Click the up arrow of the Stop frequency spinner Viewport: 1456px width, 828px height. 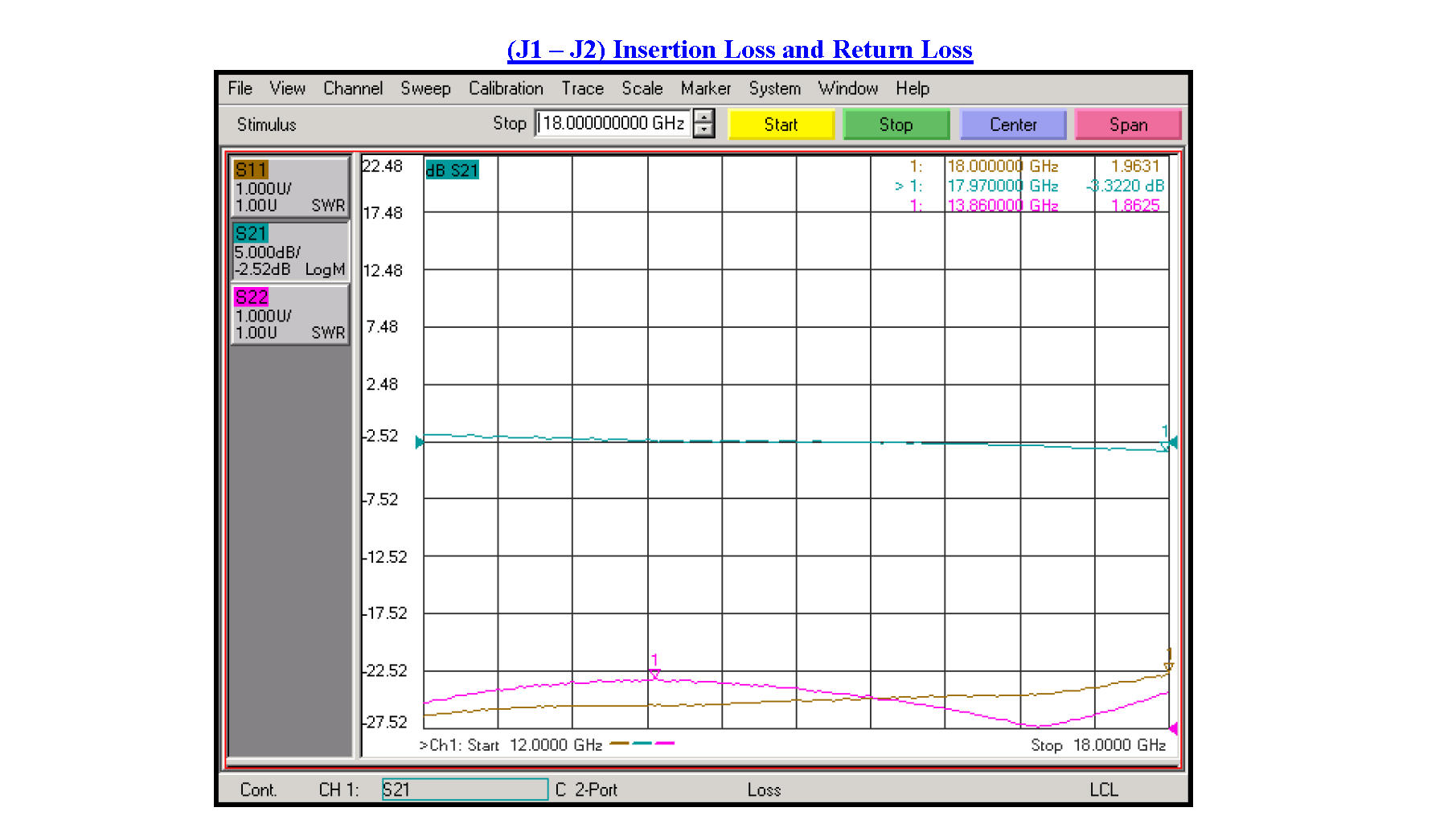[704, 118]
